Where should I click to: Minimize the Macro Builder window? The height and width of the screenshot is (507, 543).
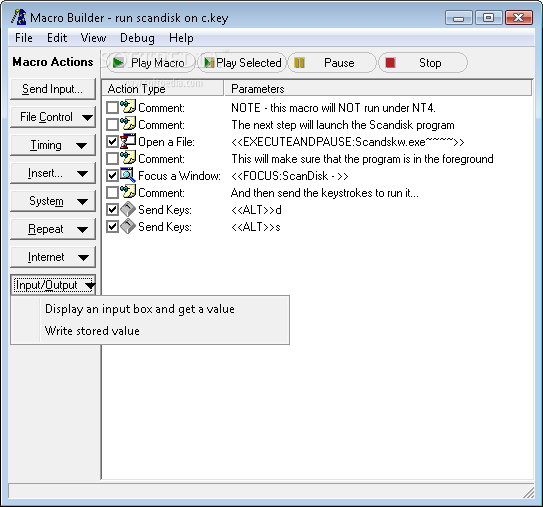459,18
